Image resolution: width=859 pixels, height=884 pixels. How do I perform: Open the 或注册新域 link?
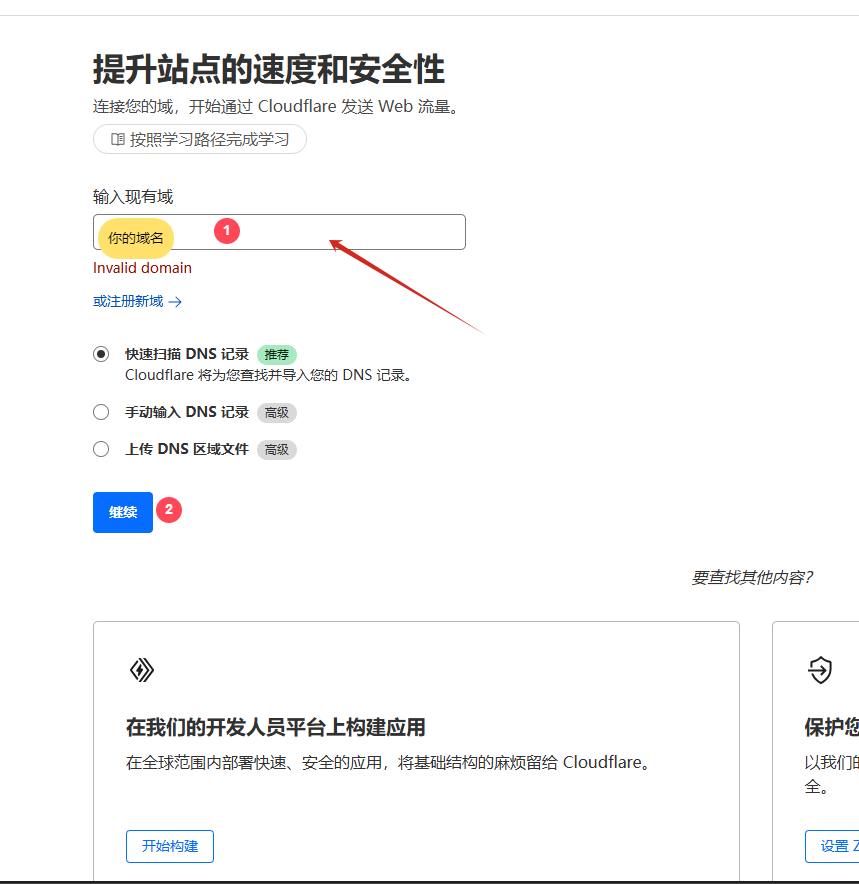130,301
